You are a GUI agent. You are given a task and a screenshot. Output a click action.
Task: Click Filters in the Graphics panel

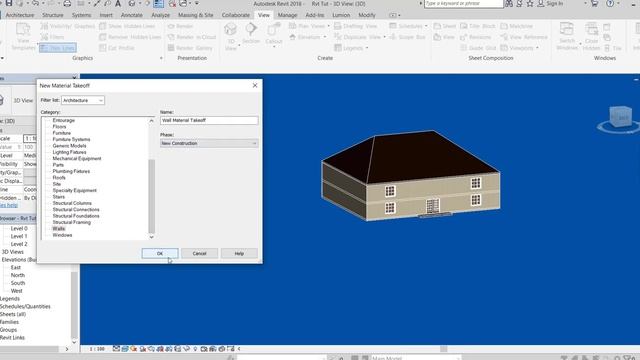[x=52, y=37]
